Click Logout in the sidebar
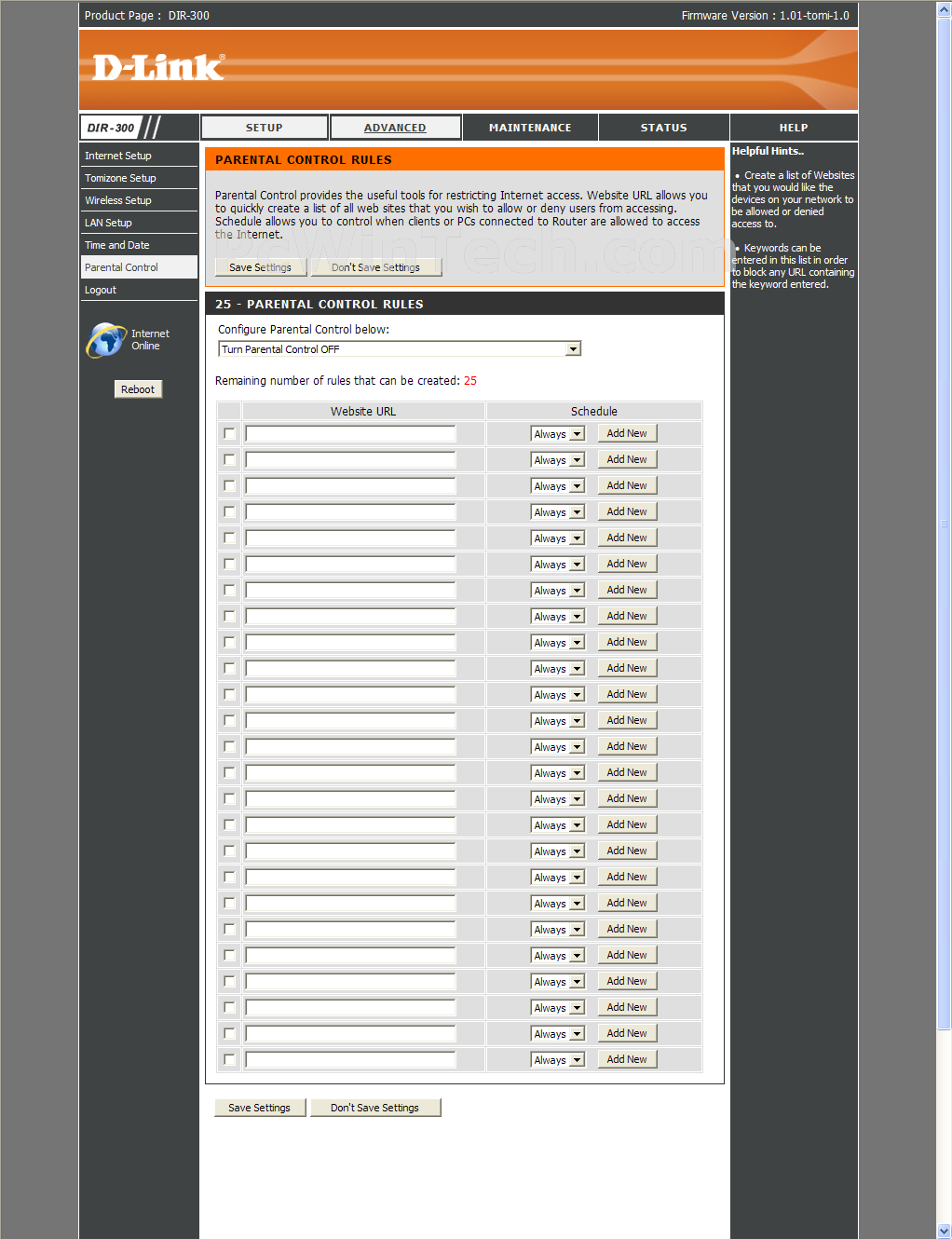Image resolution: width=952 pixels, height=1239 pixels. tap(139, 290)
